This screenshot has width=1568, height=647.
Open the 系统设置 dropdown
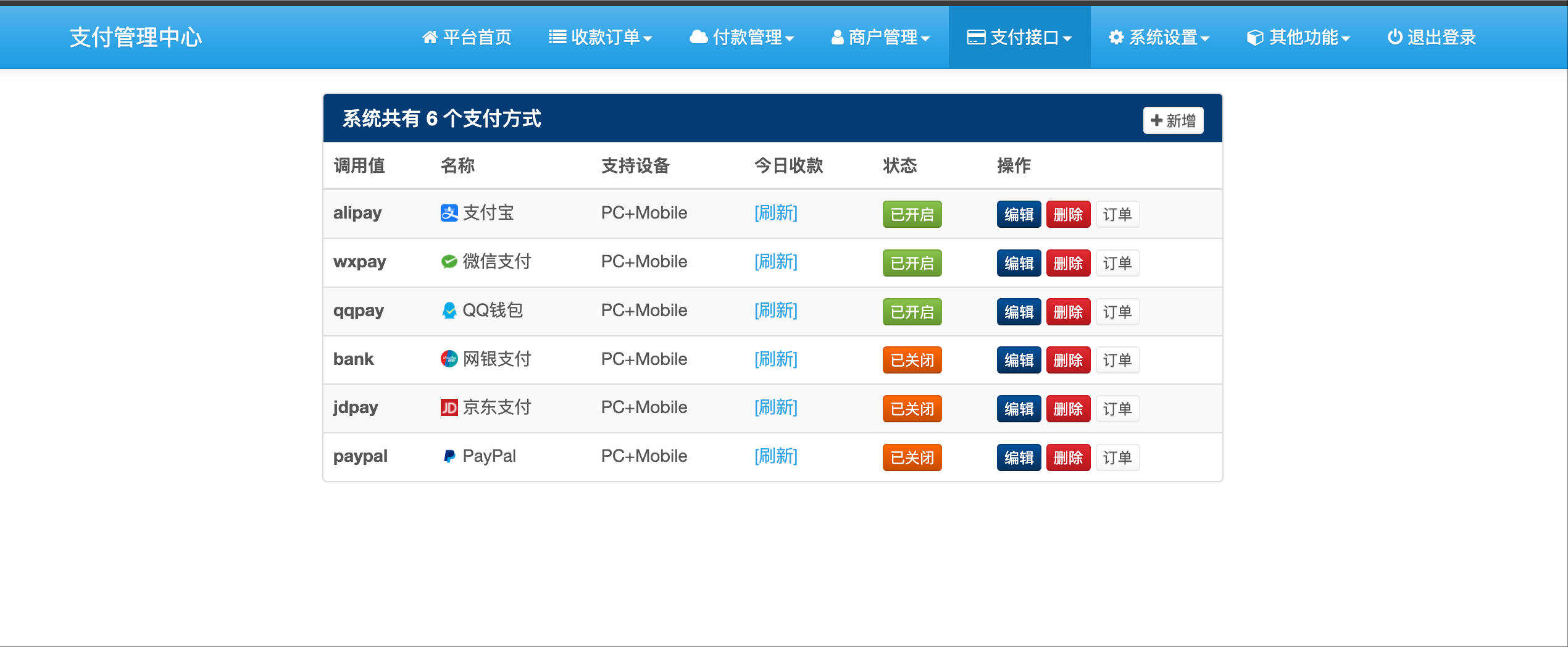point(1159,38)
